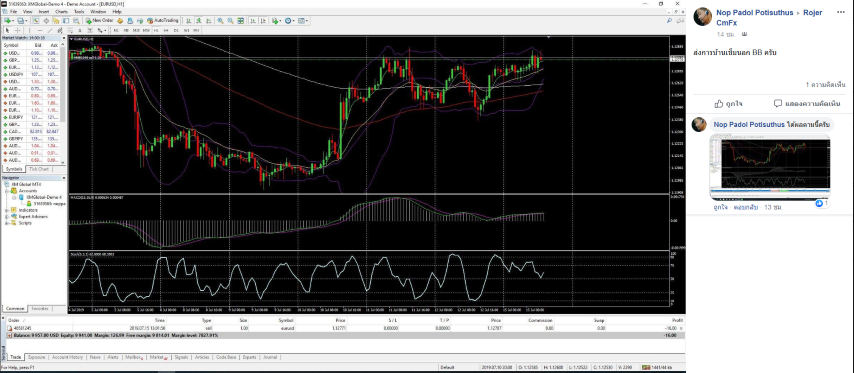
Task: Toggle the AutoTrading button
Action: [162, 21]
